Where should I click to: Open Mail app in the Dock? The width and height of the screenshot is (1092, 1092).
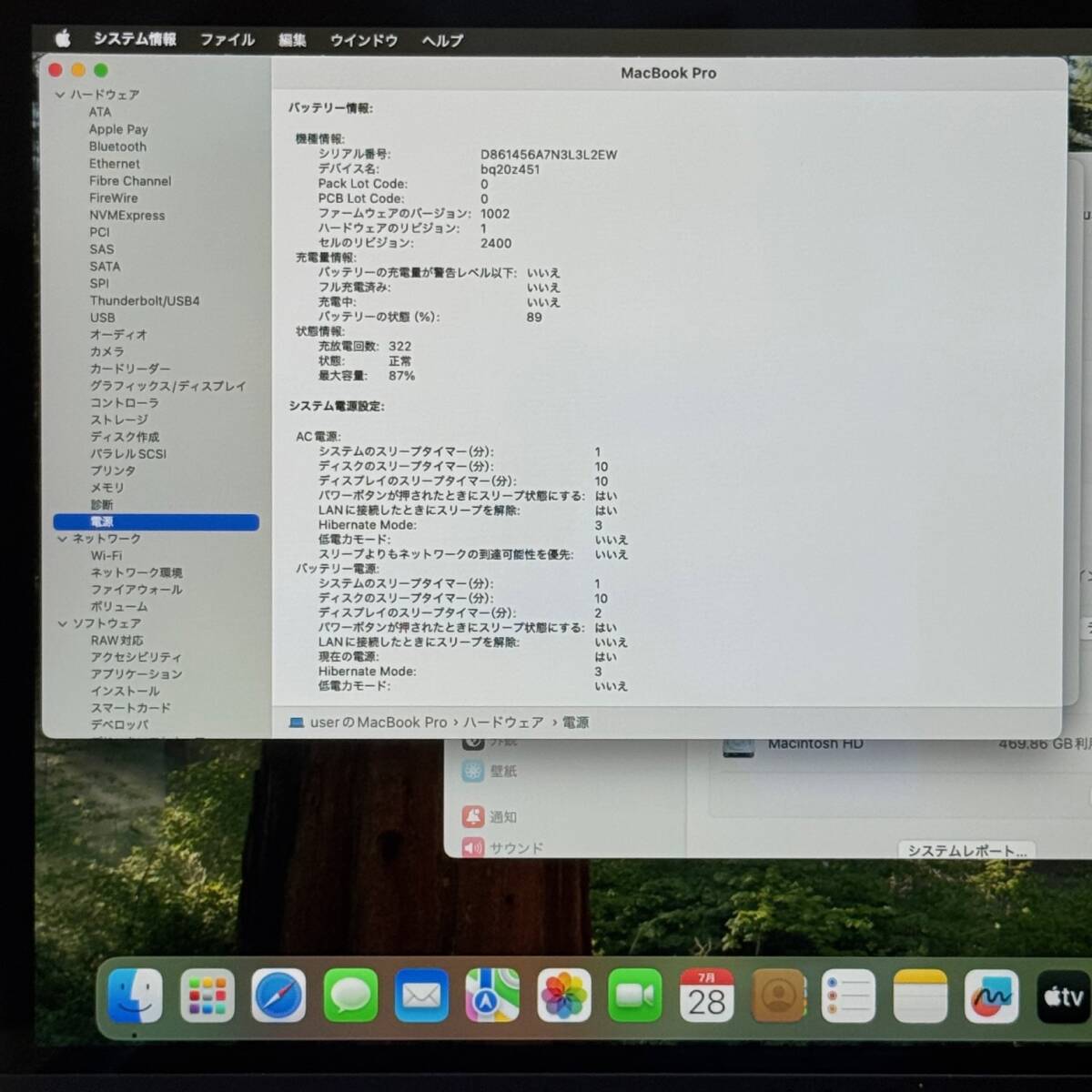click(421, 996)
